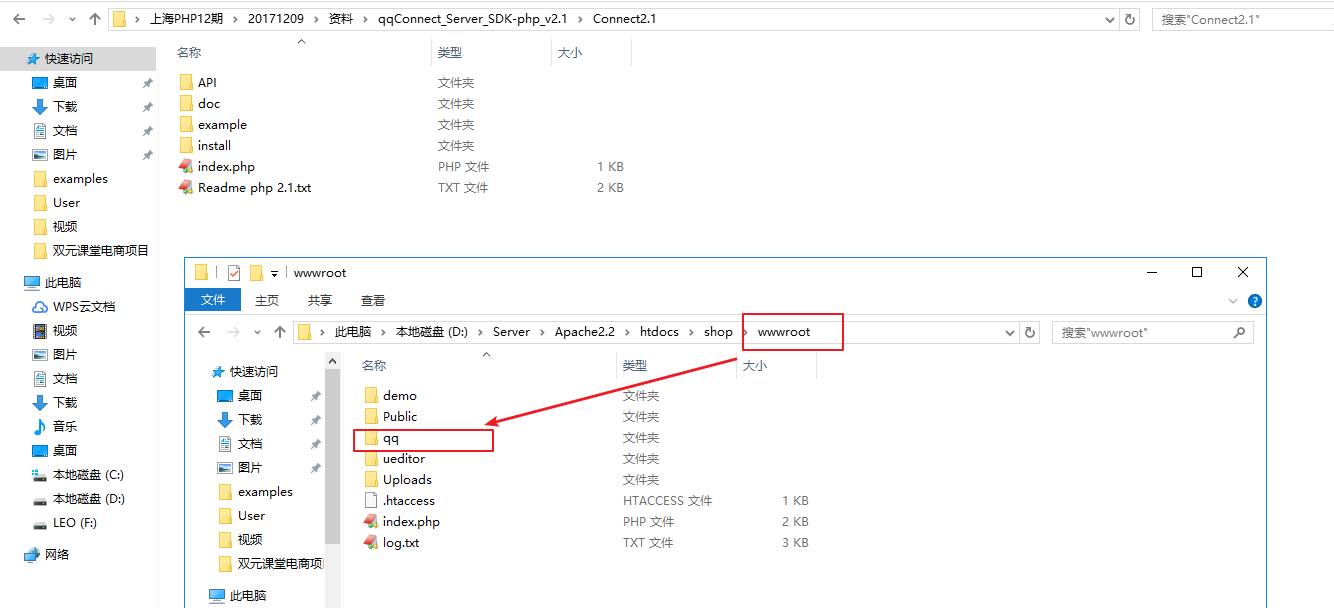Open the quick access toolbar customize dropdown
This screenshot has width=1334, height=608.
click(x=274, y=273)
